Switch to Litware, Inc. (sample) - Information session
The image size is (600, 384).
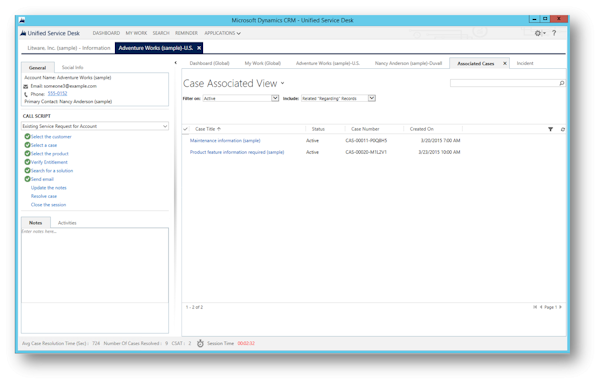[68, 48]
